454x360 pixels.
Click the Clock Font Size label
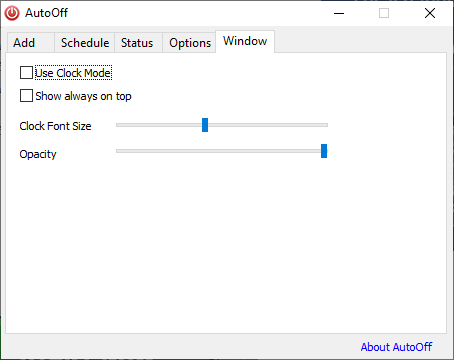tap(55, 126)
